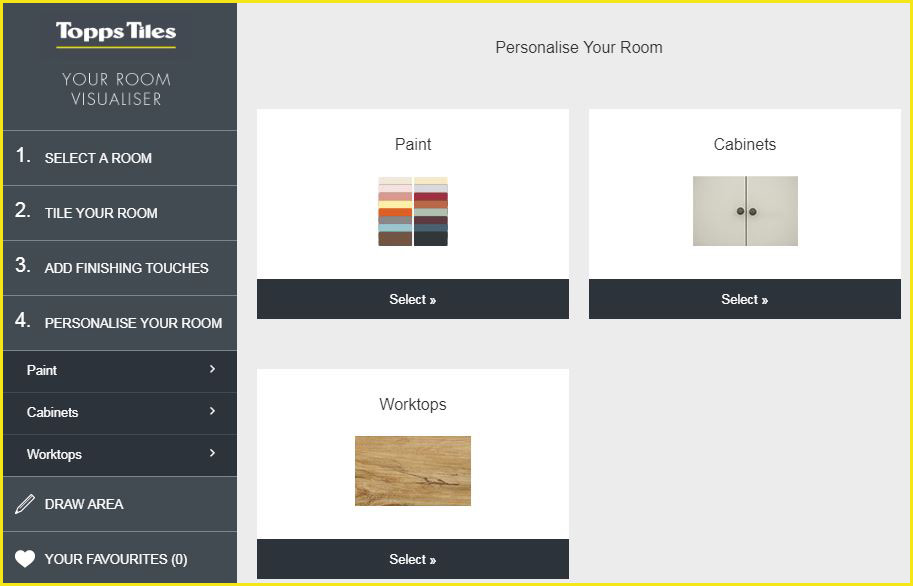913x586 pixels.
Task: Click Select button under Cabinets card
Action: pos(745,299)
